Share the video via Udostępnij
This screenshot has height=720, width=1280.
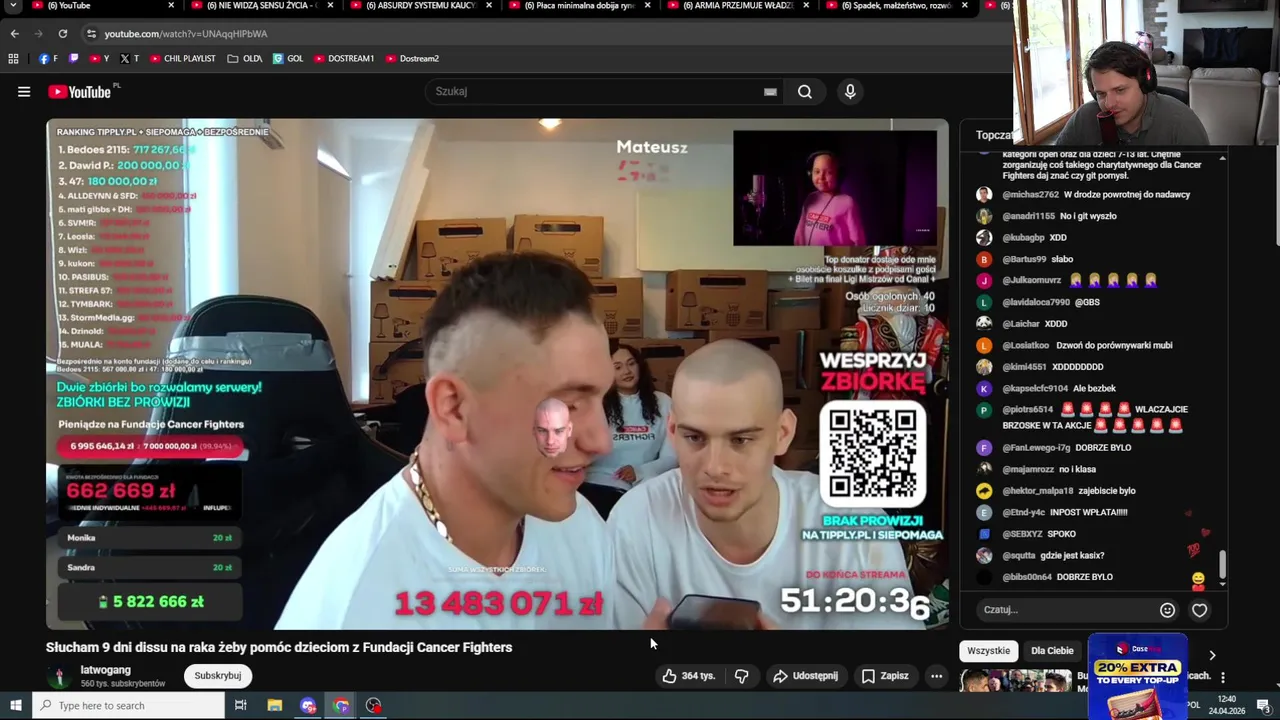point(806,676)
